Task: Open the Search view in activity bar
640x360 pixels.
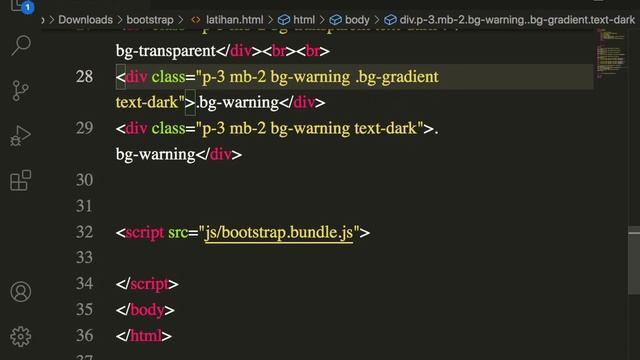Action: [x=21, y=45]
